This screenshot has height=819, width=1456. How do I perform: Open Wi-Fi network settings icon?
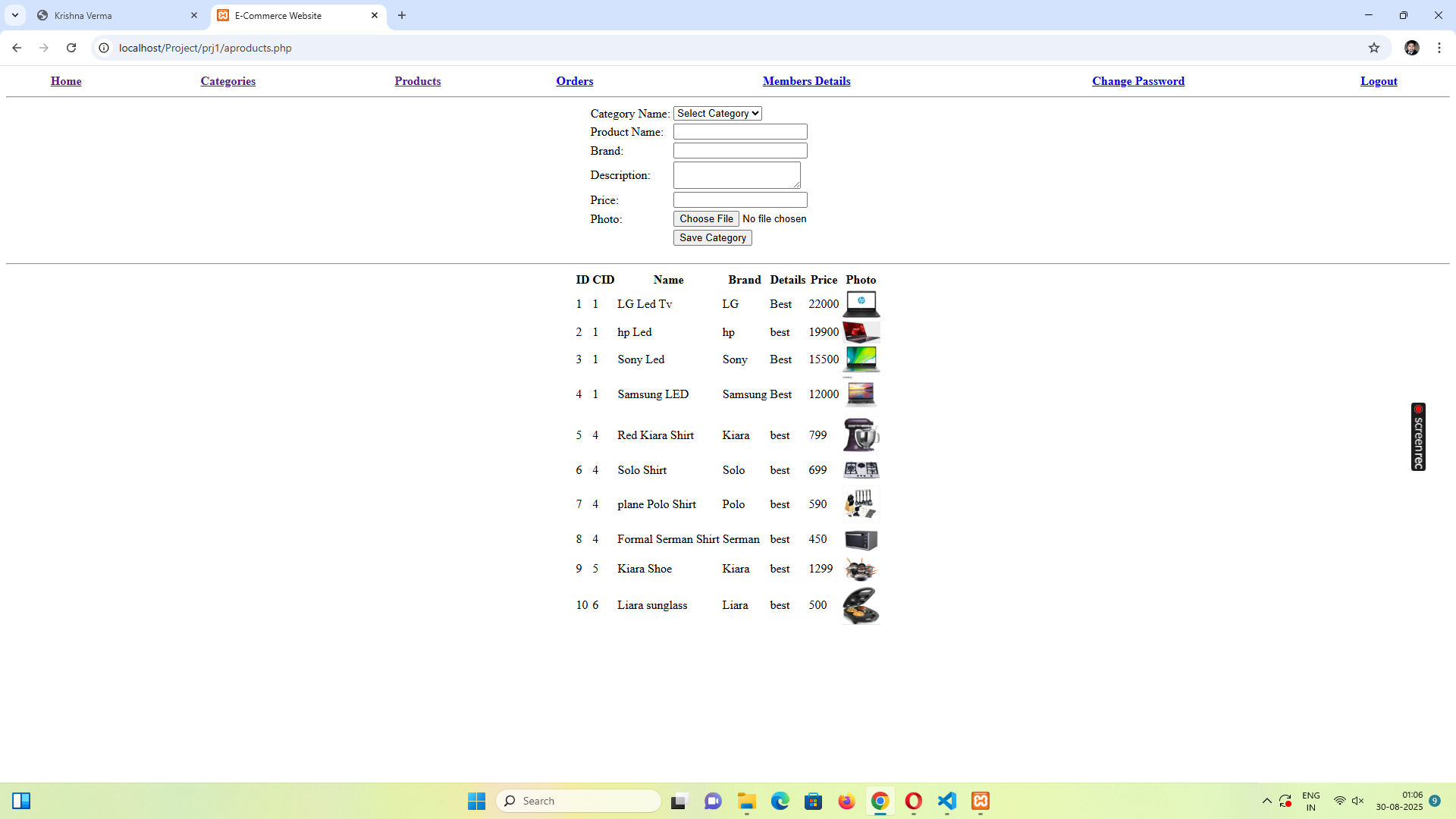pyautogui.click(x=1340, y=801)
